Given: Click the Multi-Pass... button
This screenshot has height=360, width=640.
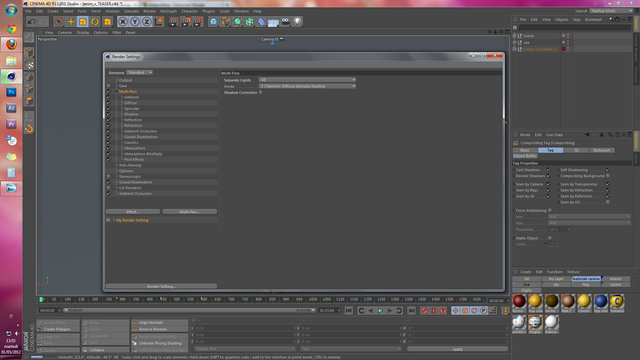Looking at the screenshot, I should click(189, 212).
